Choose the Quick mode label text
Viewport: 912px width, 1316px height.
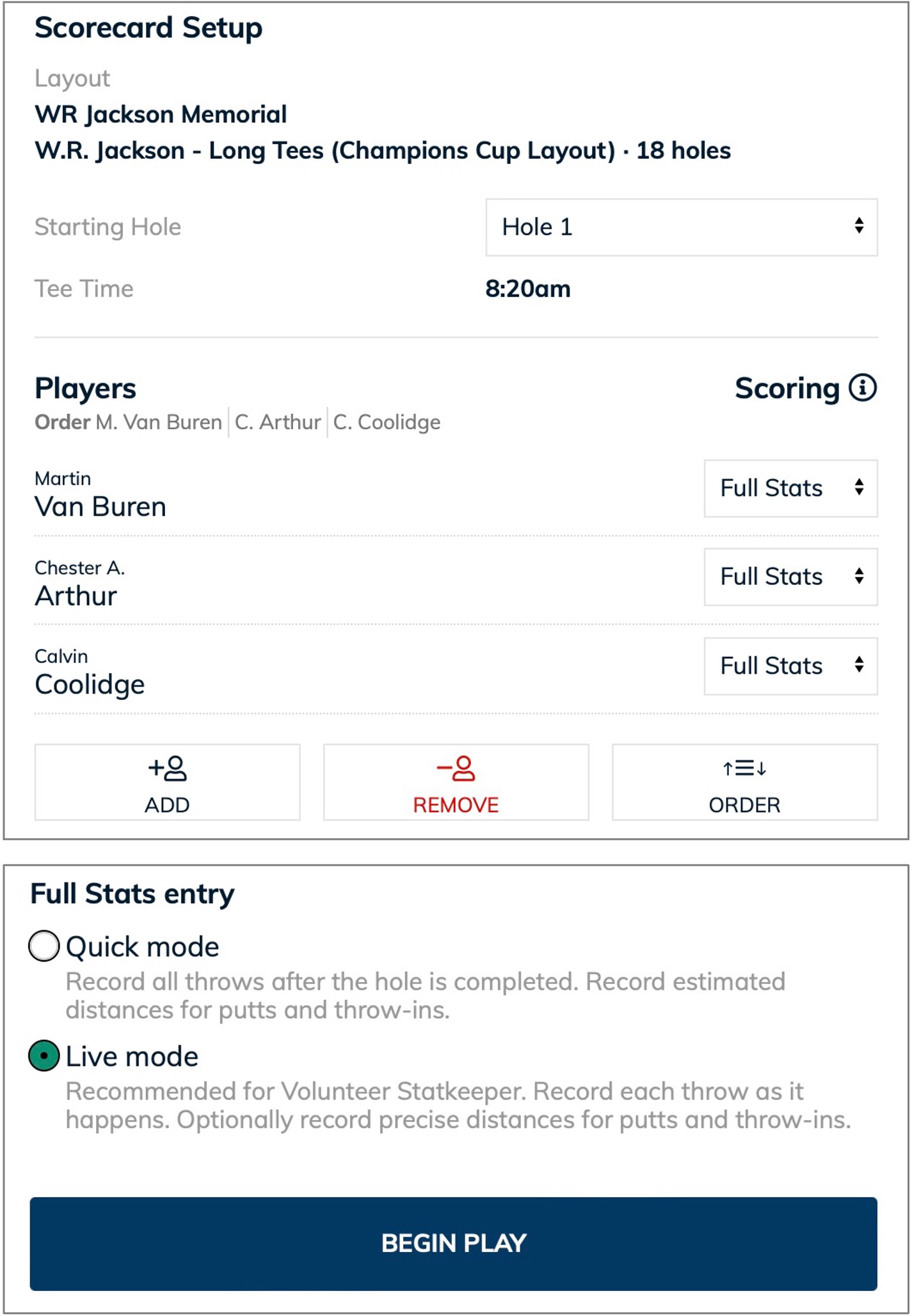pos(142,947)
